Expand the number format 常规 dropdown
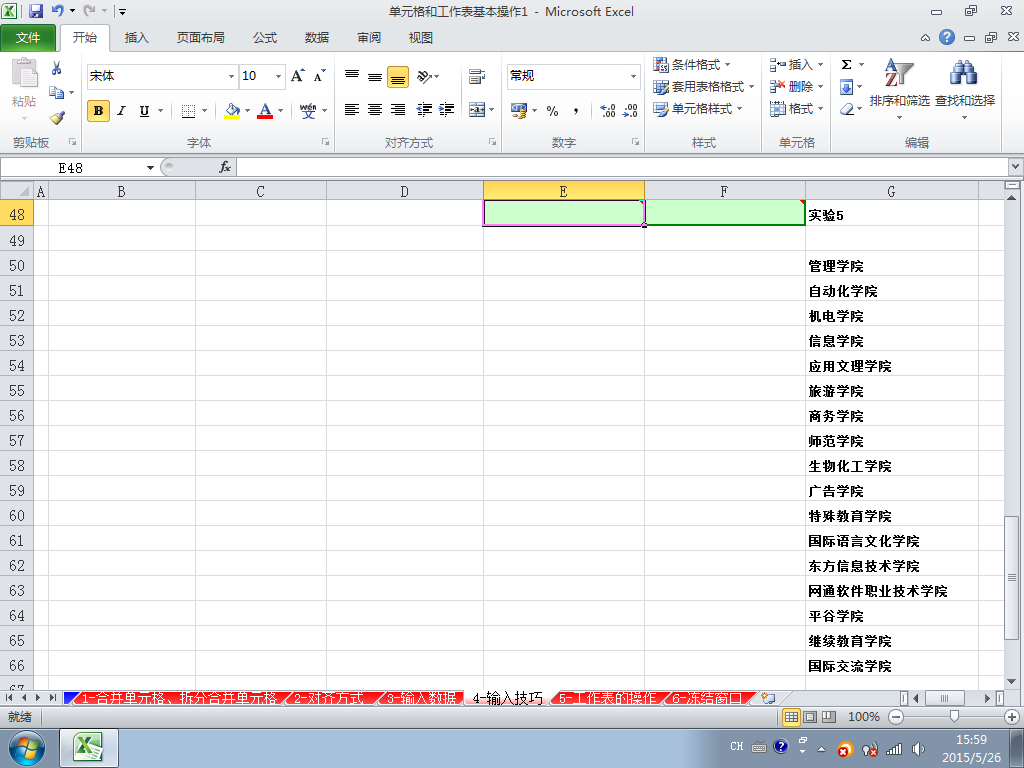 [633, 76]
